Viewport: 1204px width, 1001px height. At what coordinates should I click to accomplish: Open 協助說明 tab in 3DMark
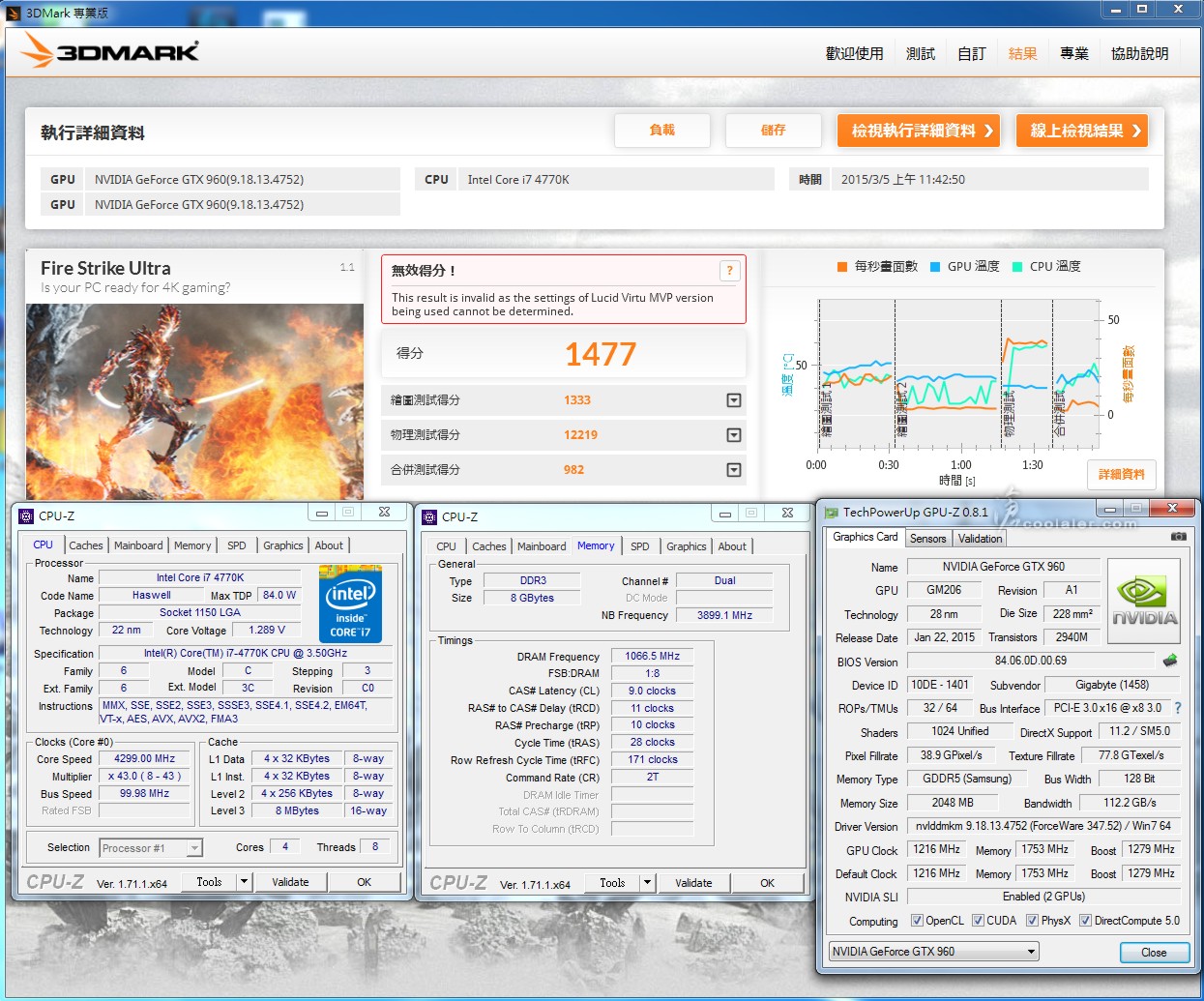point(1140,53)
